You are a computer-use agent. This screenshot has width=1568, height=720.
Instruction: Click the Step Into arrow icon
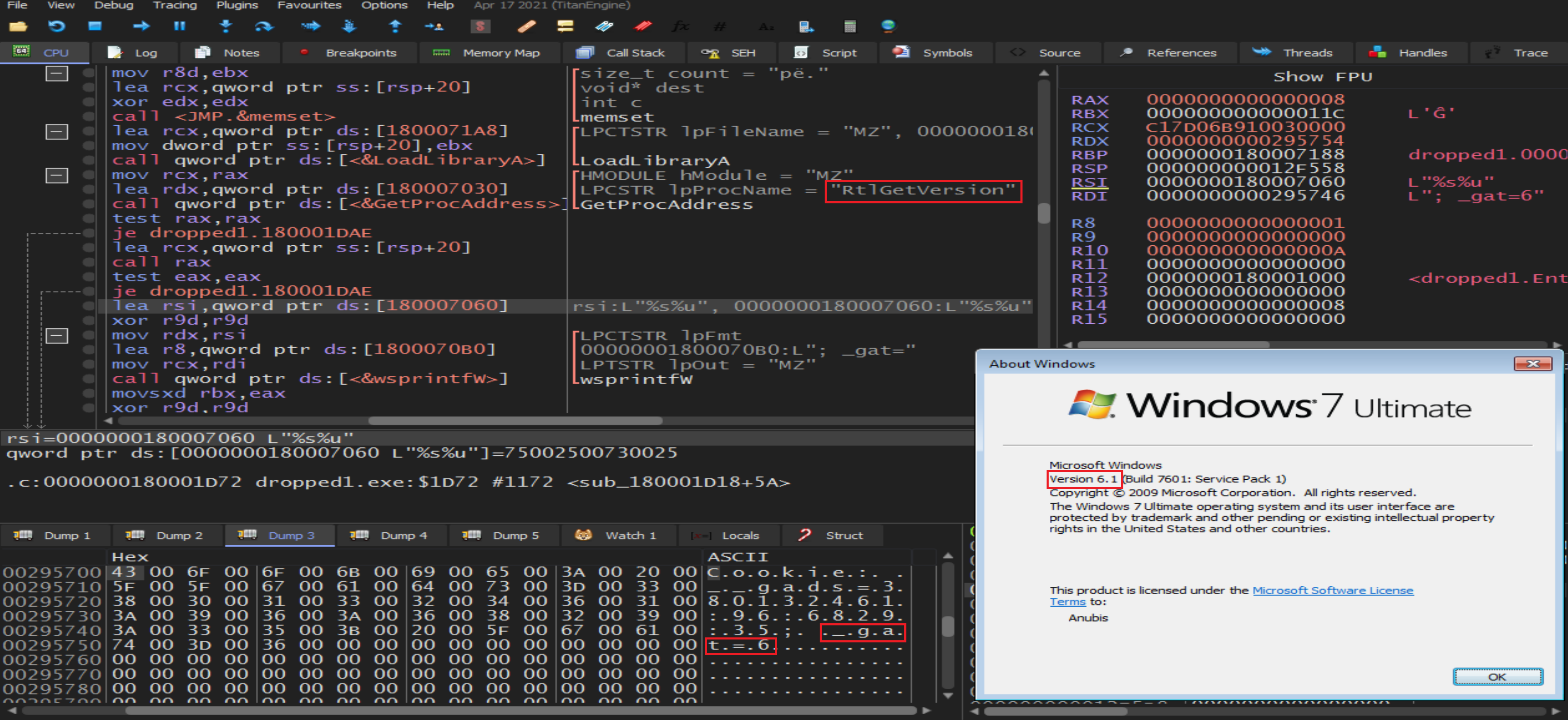(226, 26)
